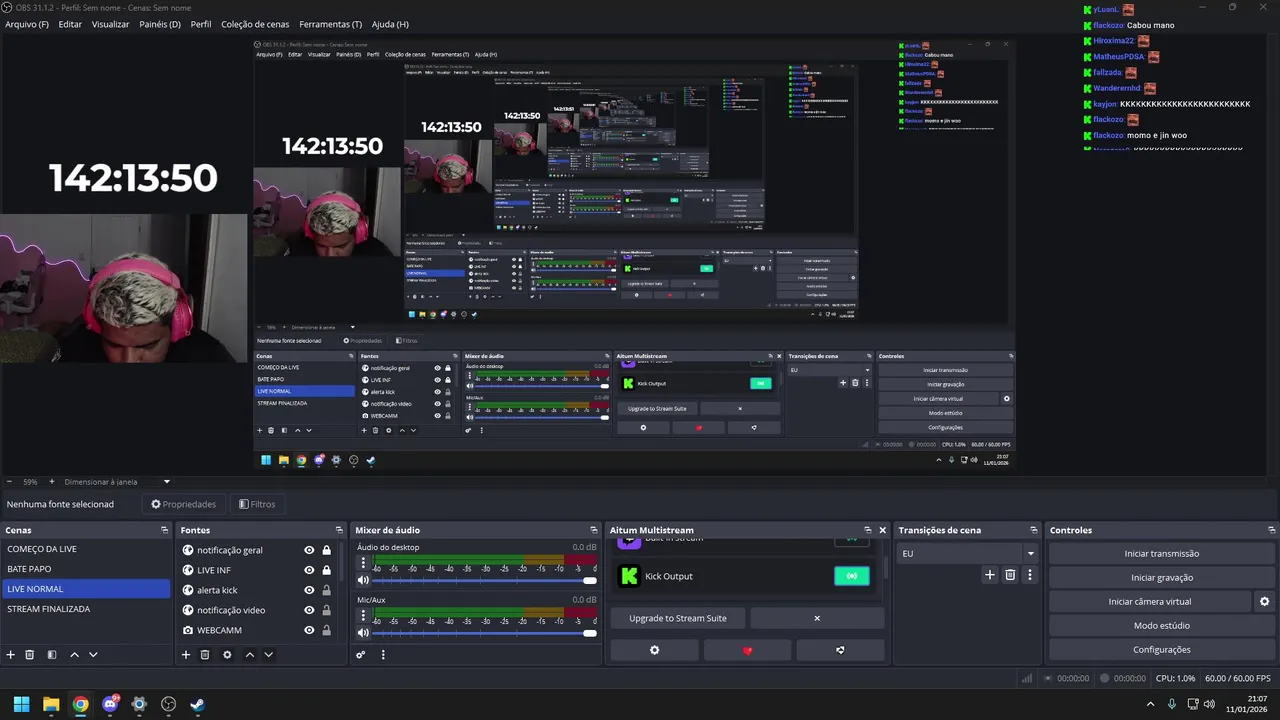Open the Painéis (D) menu
The width and height of the screenshot is (1280, 720).
pyautogui.click(x=160, y=24)
